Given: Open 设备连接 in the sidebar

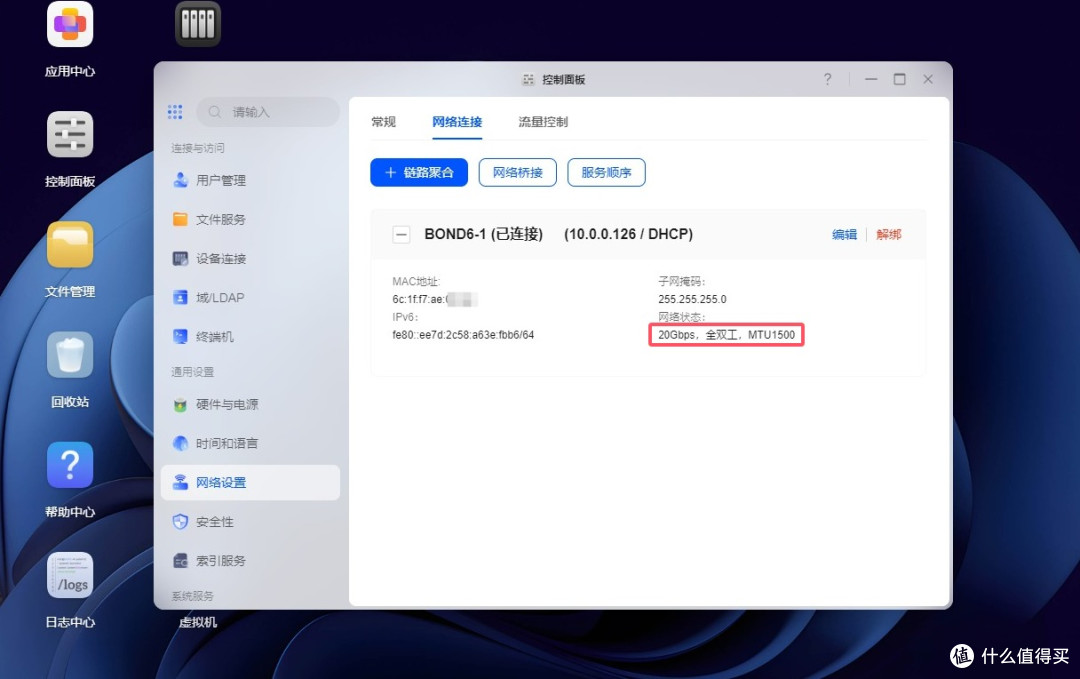Looking at the screenshot, I should (250, 259).
